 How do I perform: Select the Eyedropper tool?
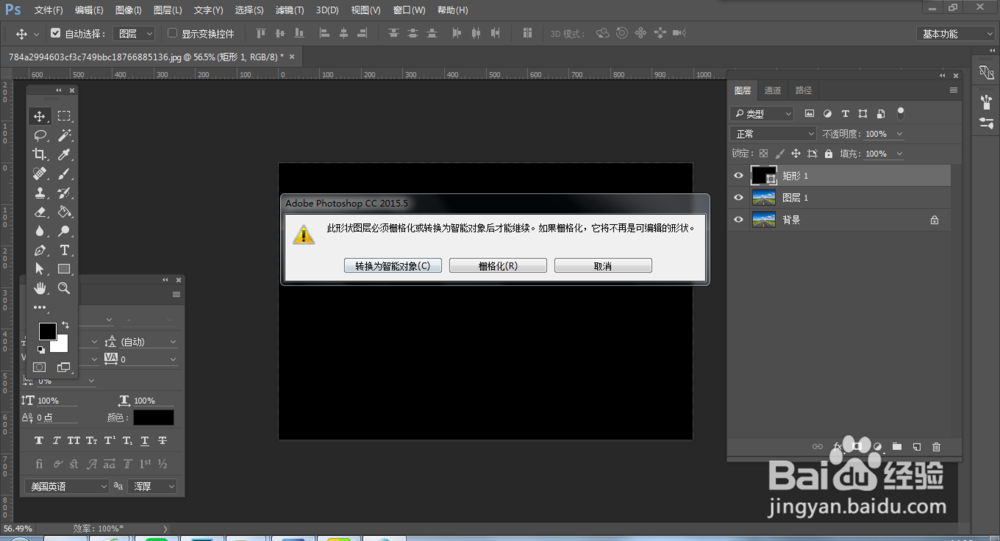click(x=64, y=154)
